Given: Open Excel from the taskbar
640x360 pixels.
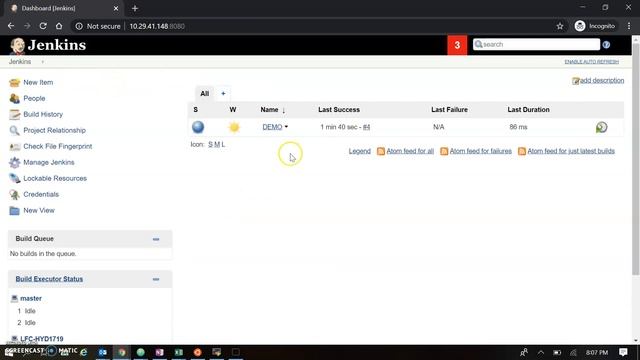Looking at the screenshot, I should (179, 352).
